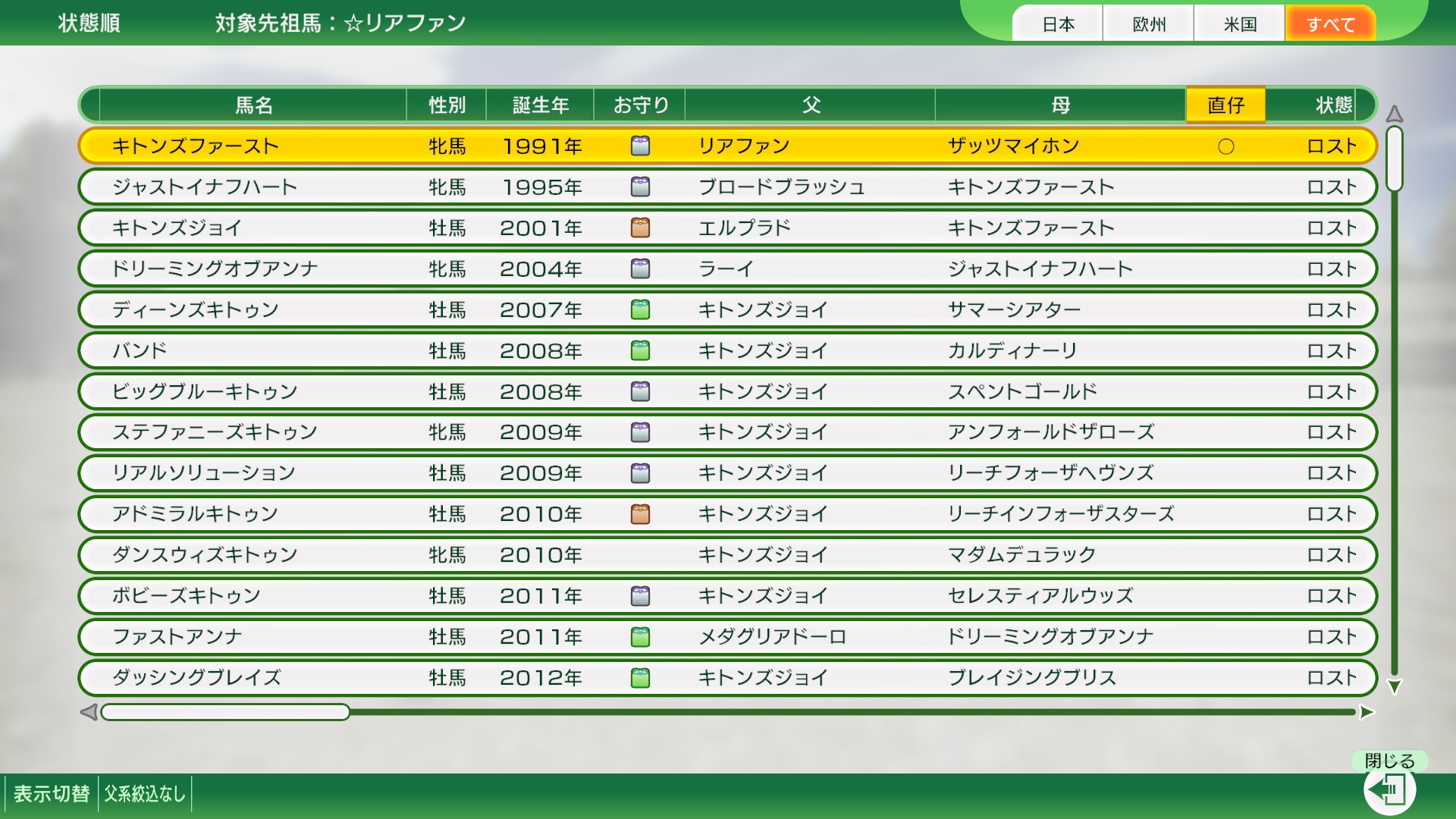Screen dimensions: 1456x819
Task: Click the scroll up arrow of vertical scrollbar
Action: 1394,114
